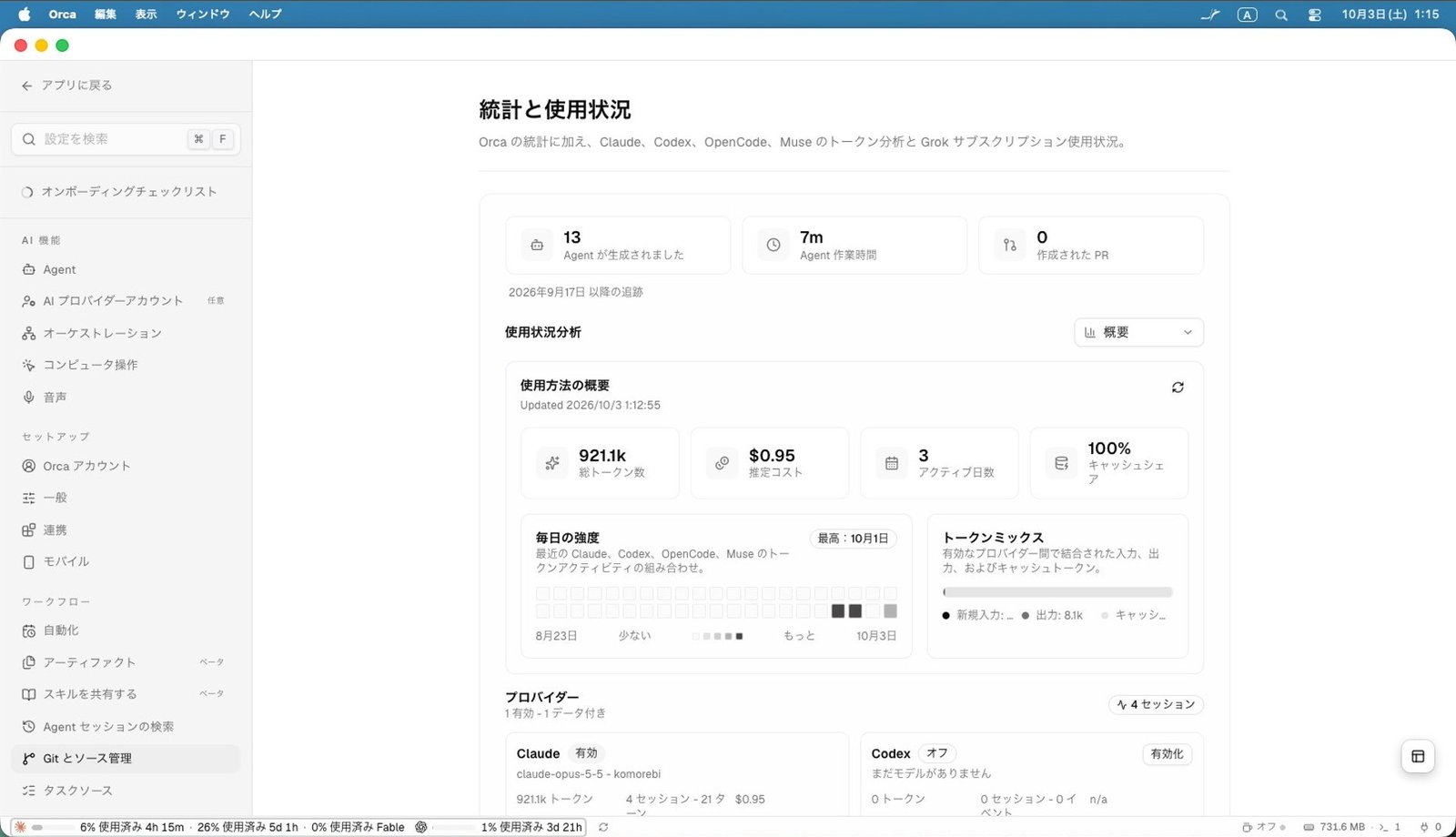Open the Orca menu in menu bar
The width and height of the screenshot is (1456, 837).
coord(62,15)
